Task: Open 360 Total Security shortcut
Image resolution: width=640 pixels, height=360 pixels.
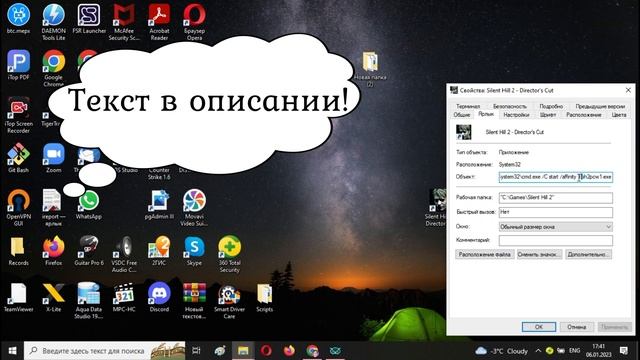Action: 229,254
